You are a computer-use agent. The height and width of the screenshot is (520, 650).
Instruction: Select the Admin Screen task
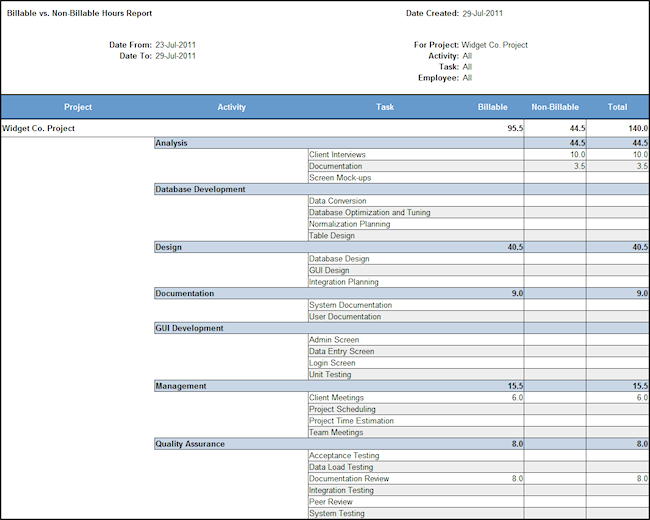(334, 340)
